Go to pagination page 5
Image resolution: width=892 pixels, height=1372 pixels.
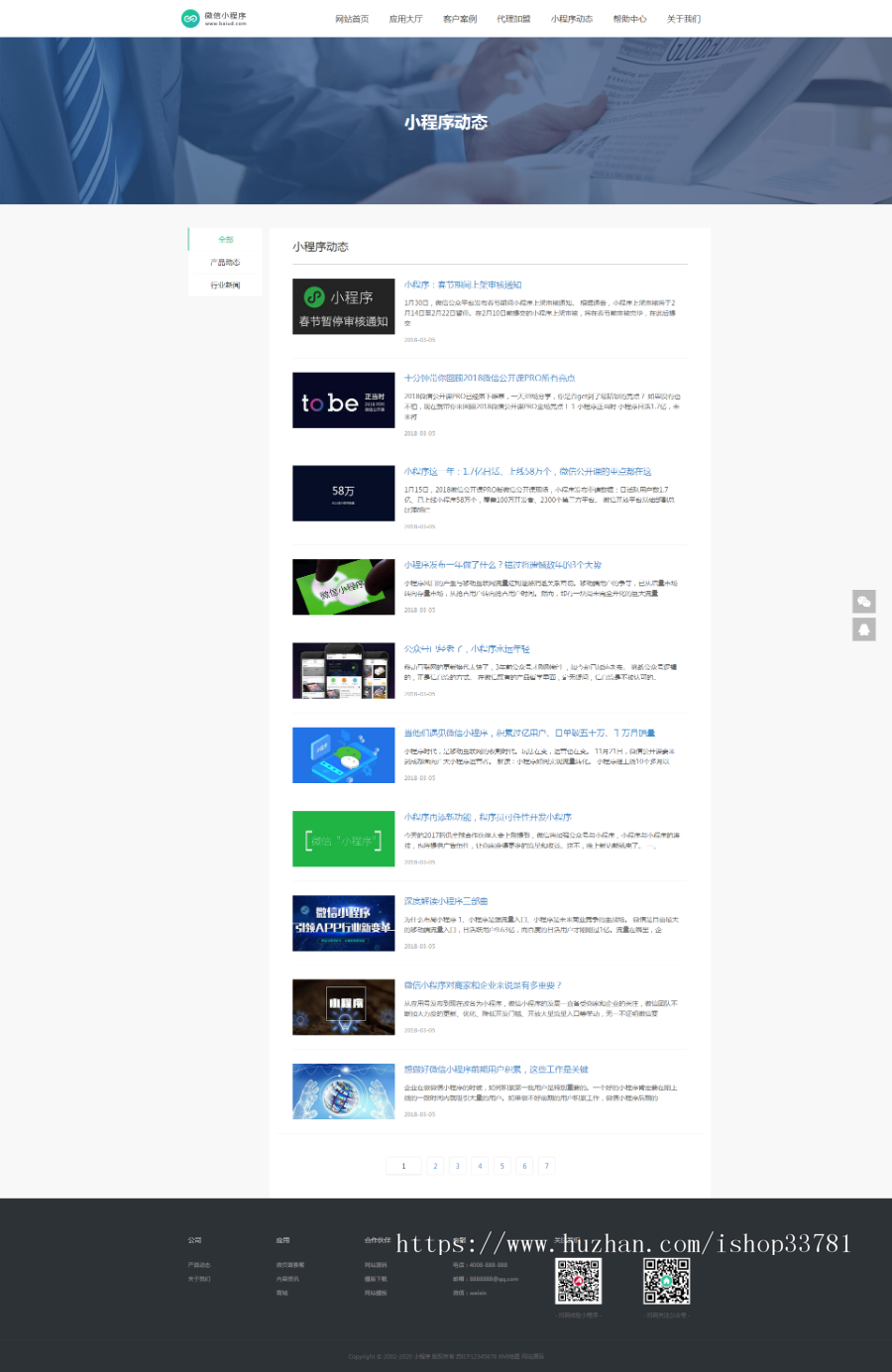click(502, 1166)
